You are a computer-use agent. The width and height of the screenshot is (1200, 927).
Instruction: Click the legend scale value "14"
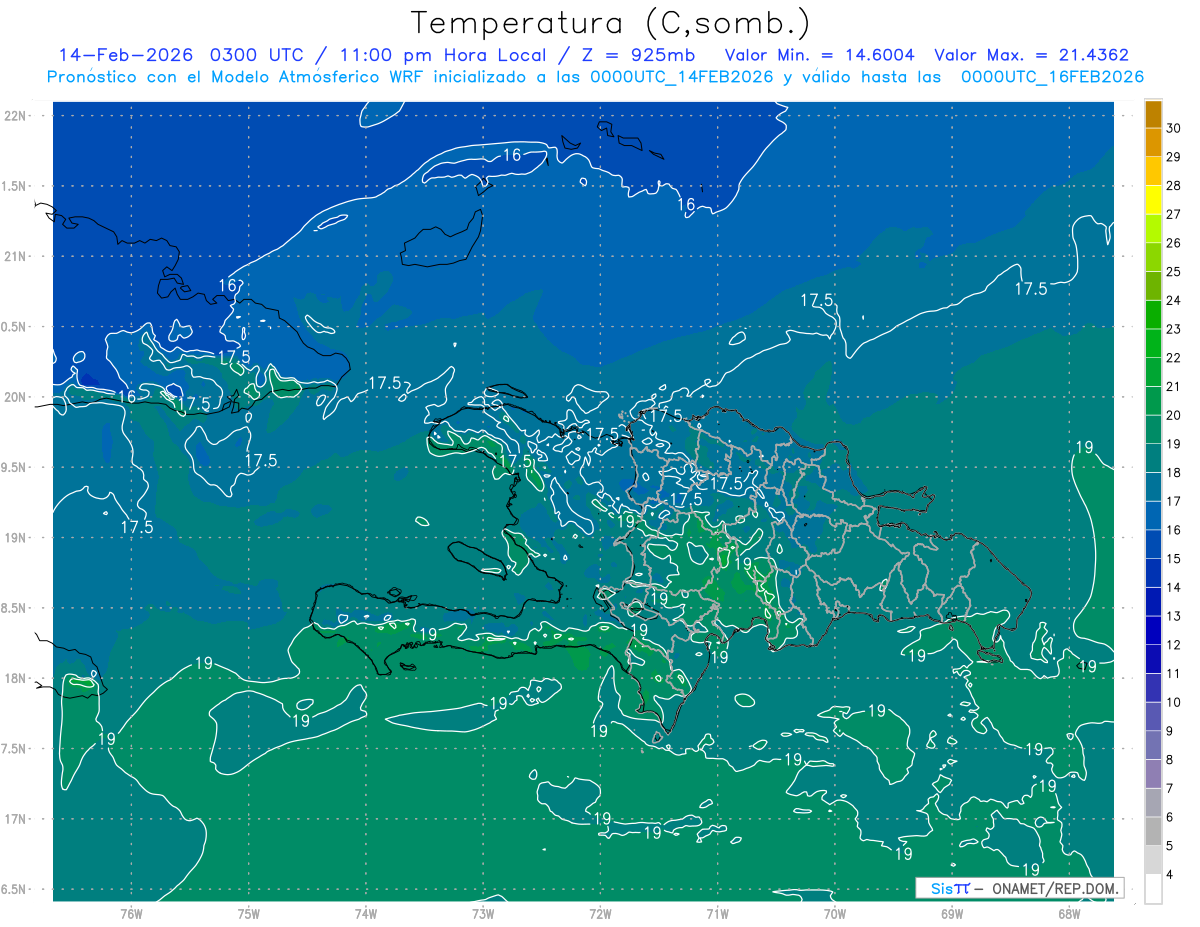(x=1175, y=587)
